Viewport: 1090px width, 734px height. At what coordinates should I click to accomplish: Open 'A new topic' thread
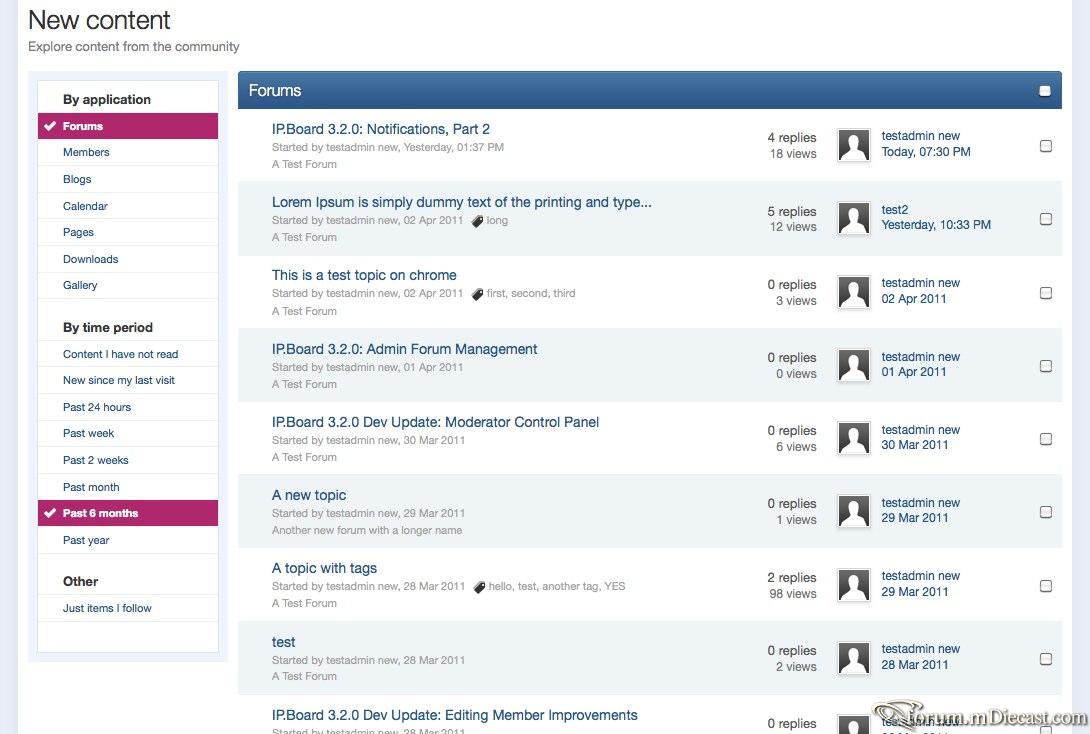pyautogui.click(x=309, y=495)
